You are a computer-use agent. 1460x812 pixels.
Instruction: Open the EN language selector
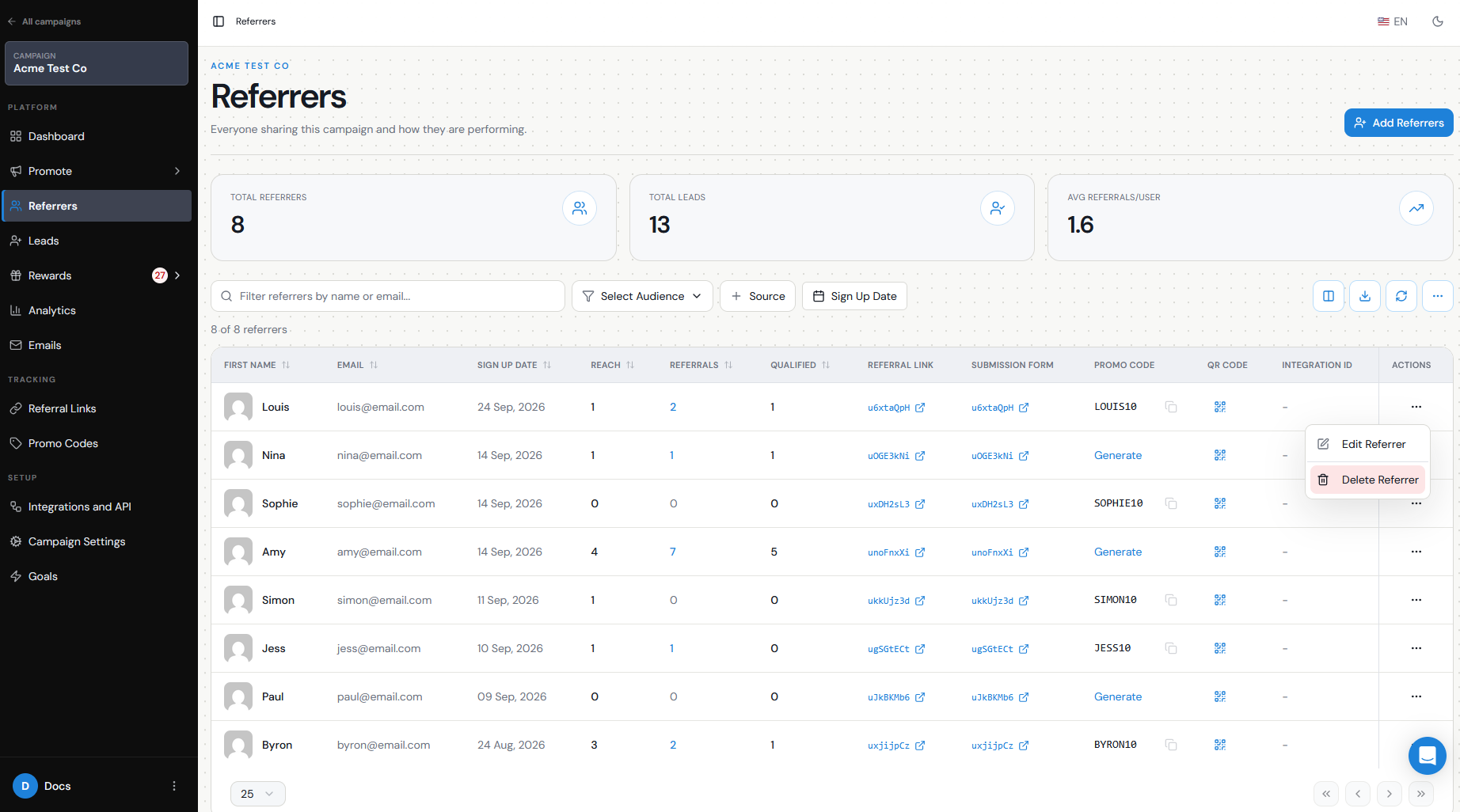tap(1393, 21)
